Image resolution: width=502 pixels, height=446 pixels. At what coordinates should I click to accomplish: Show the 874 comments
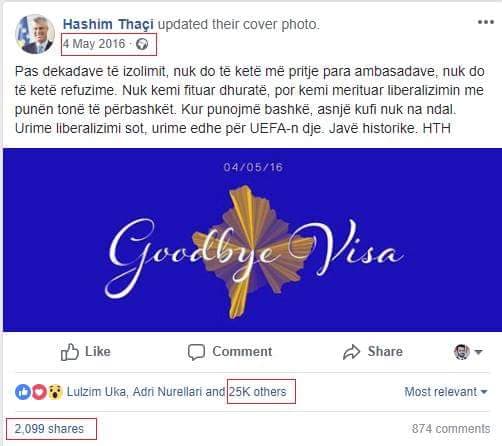451,429
